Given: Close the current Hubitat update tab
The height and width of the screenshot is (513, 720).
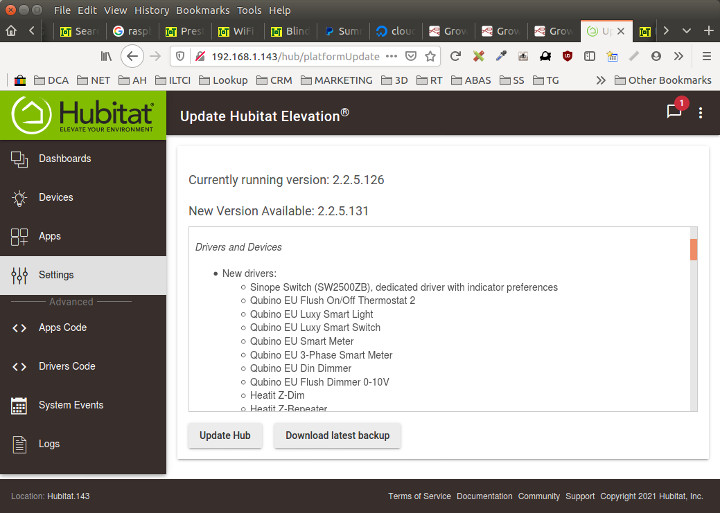Looking at the screenshot, I should (621, 31).
